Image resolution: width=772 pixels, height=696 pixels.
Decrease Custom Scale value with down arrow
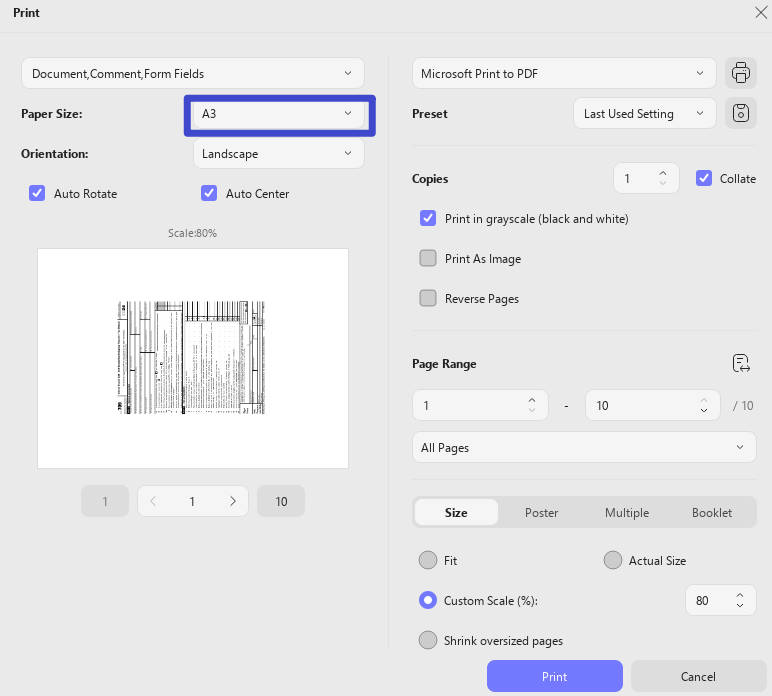[x=740, y=605]
